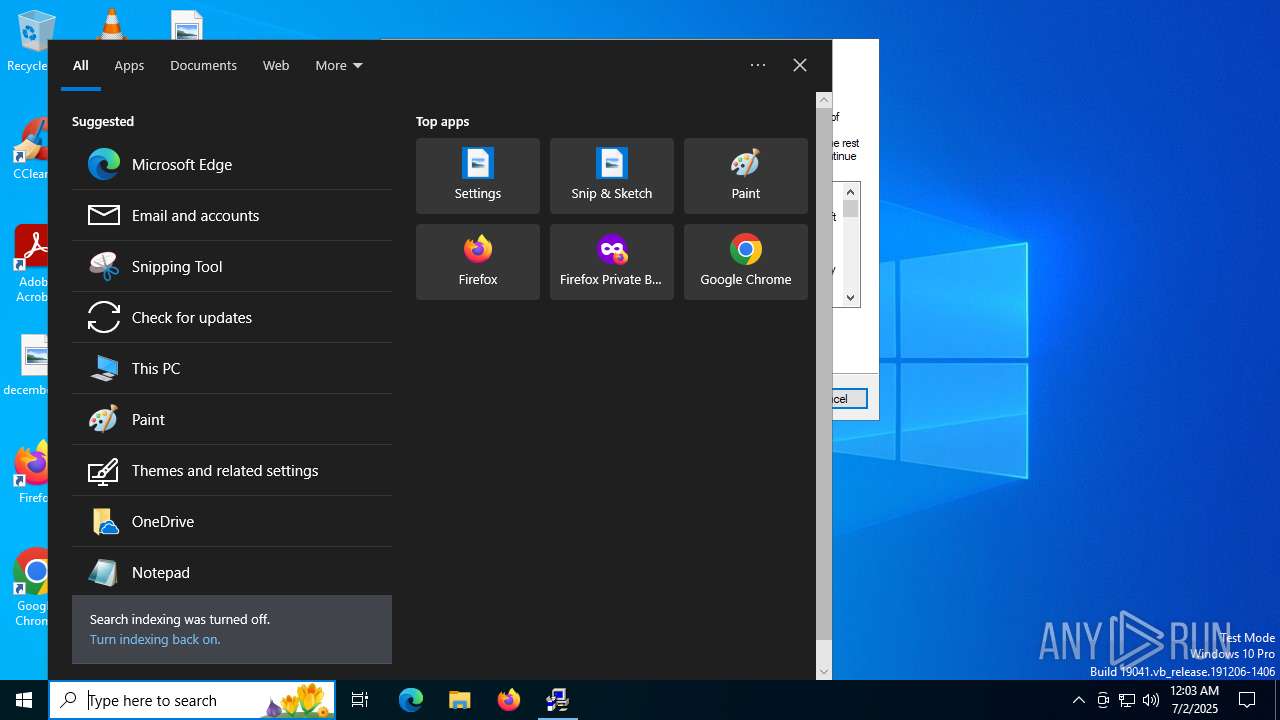The height and width of the screenshot is (720, 1280).
Task: Switch to the Web search tab
Action: 276,66
